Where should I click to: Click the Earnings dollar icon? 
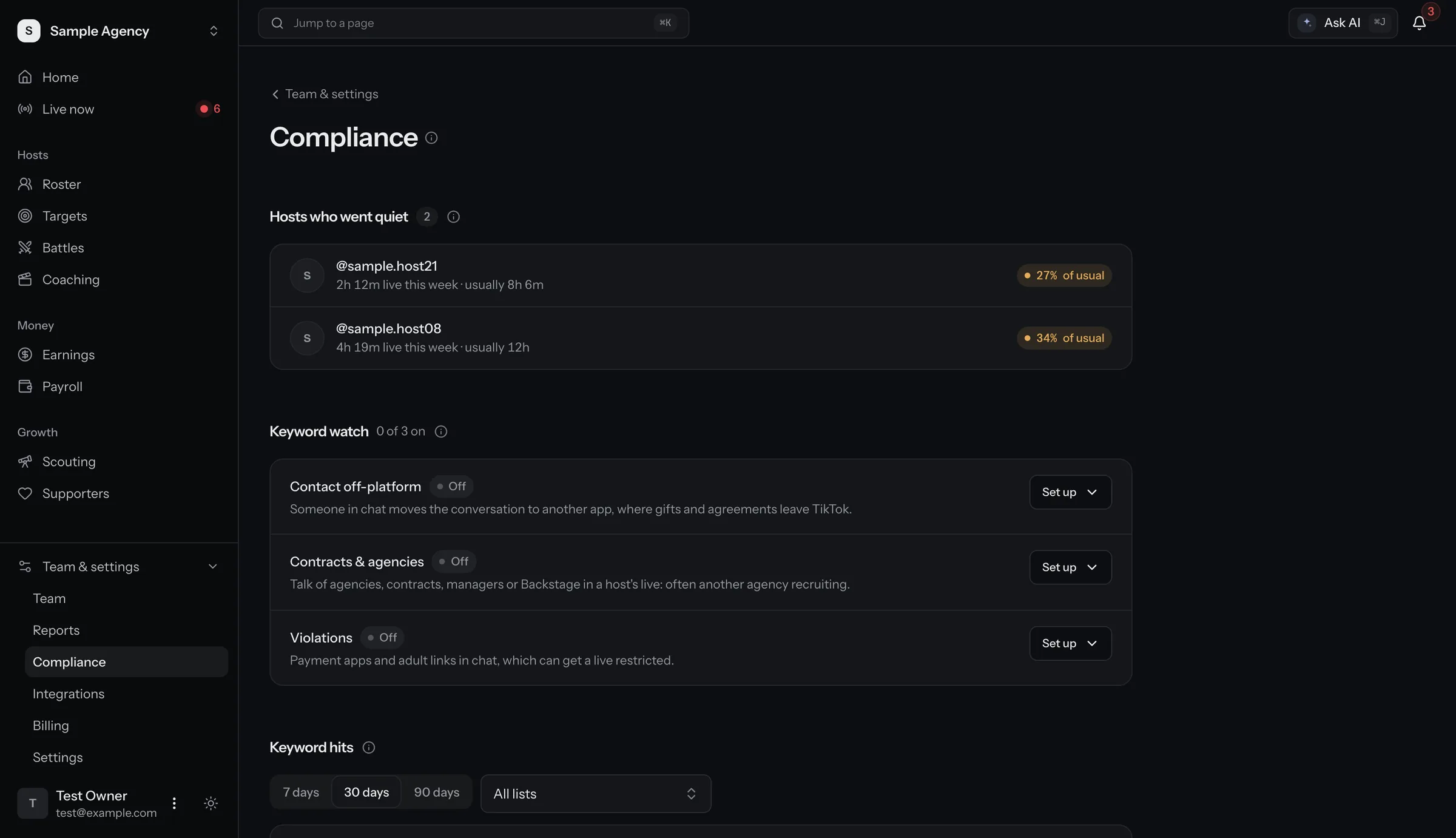25,355
